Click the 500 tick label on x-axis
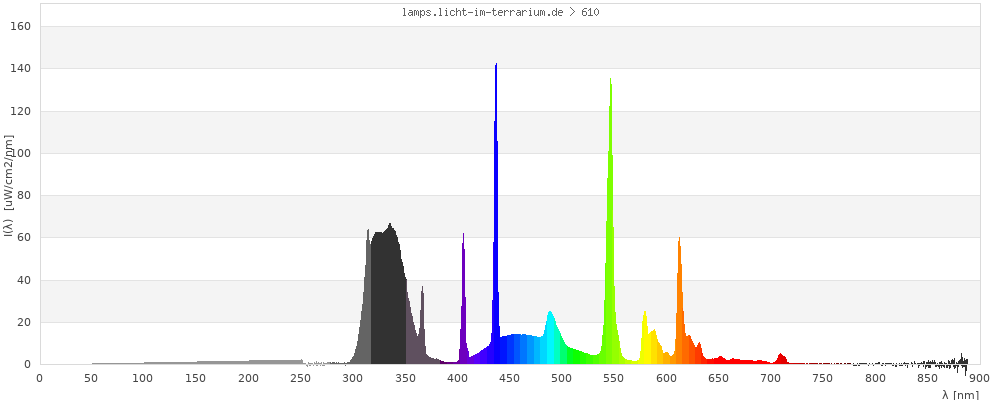 (x=562, y=378)
